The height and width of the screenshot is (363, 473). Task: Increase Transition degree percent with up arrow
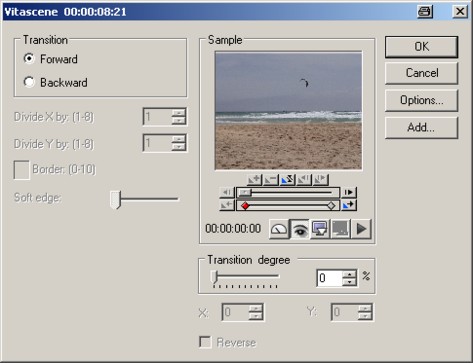(x=349, y=274)
